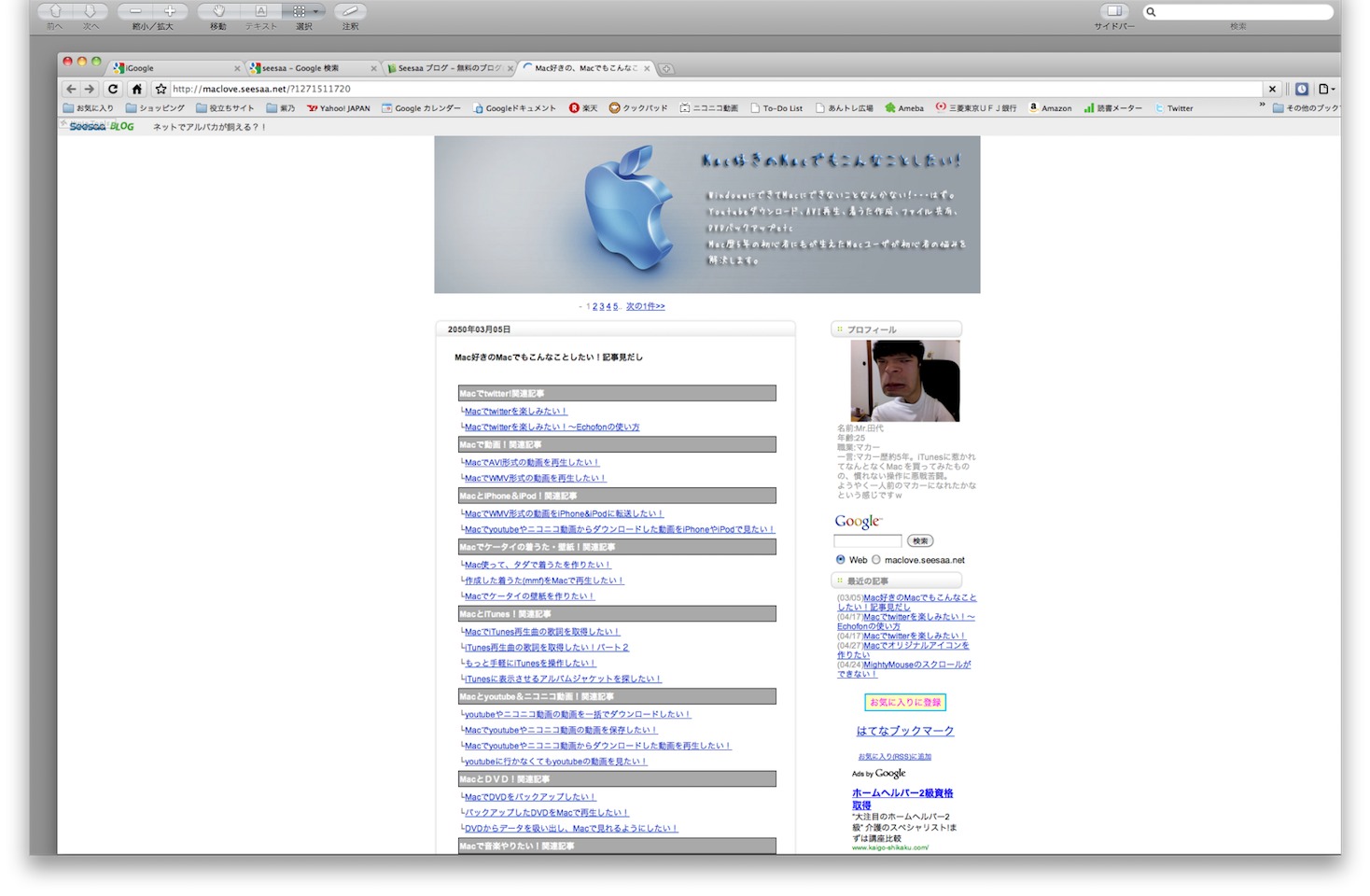
Task: Toggle the サイドバー sidebar button
Action: [x=1114, y=11]
